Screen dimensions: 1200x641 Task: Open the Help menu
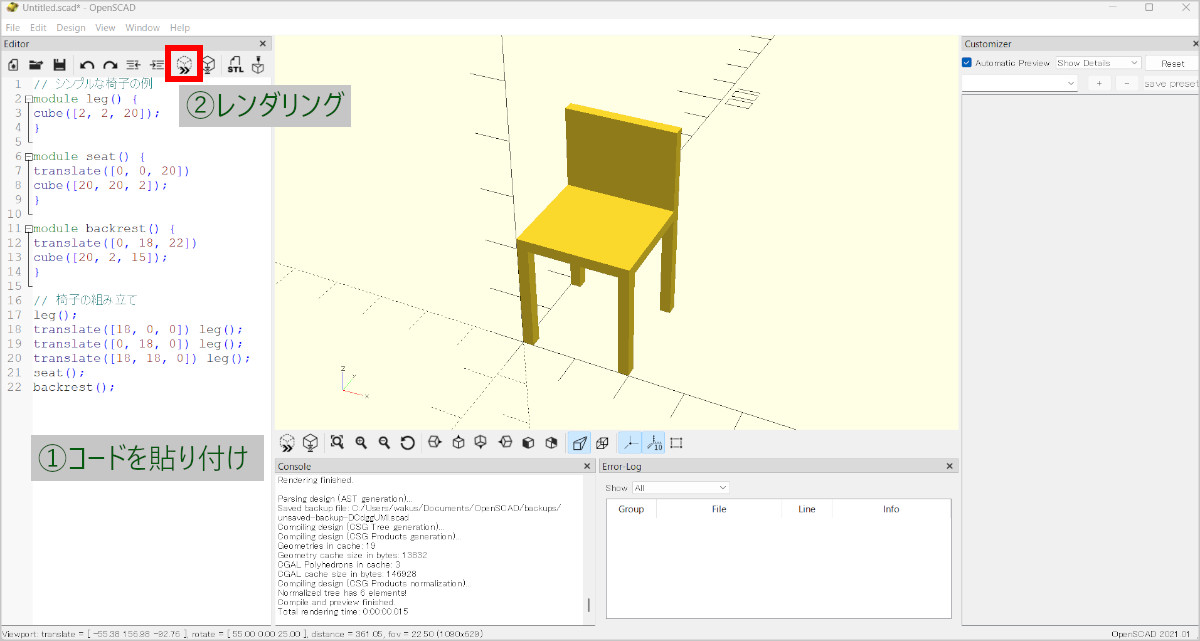(180, 28)
